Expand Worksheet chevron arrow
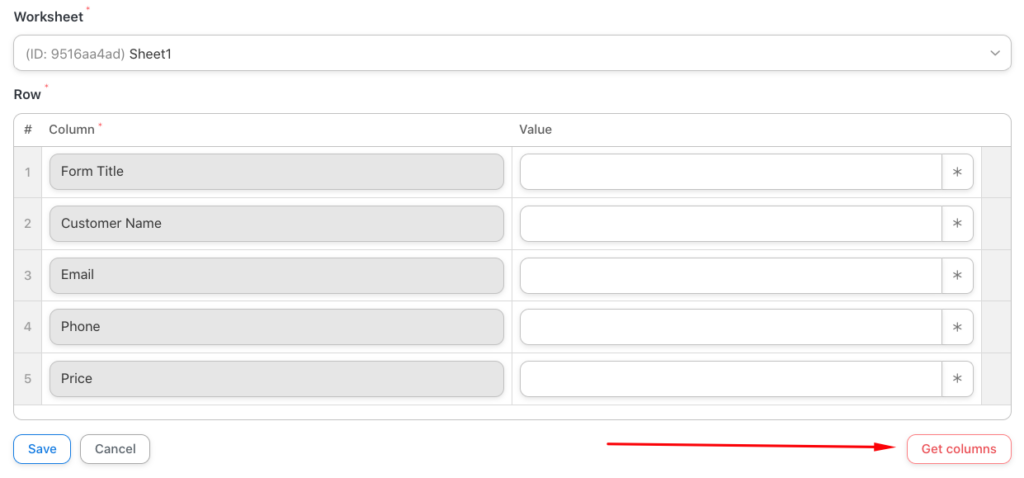Image resolution: width=1024 pixels, height=478 pixels. point(994,54)
